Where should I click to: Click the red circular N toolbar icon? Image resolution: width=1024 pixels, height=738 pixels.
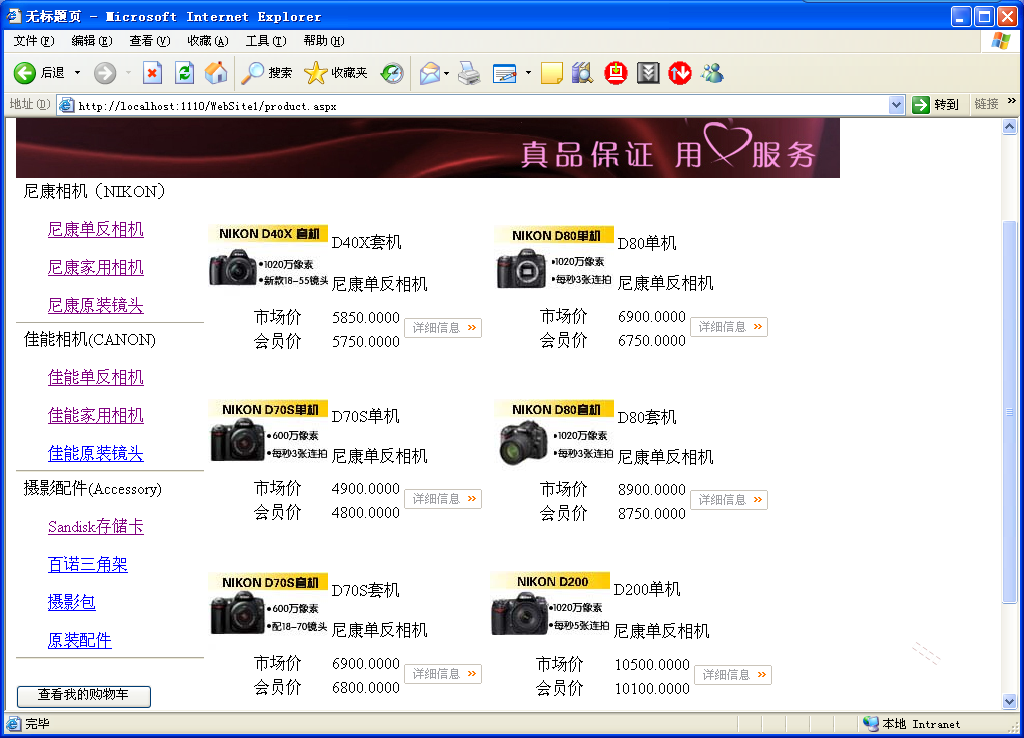pyautogui.click(x=680, y=72)
